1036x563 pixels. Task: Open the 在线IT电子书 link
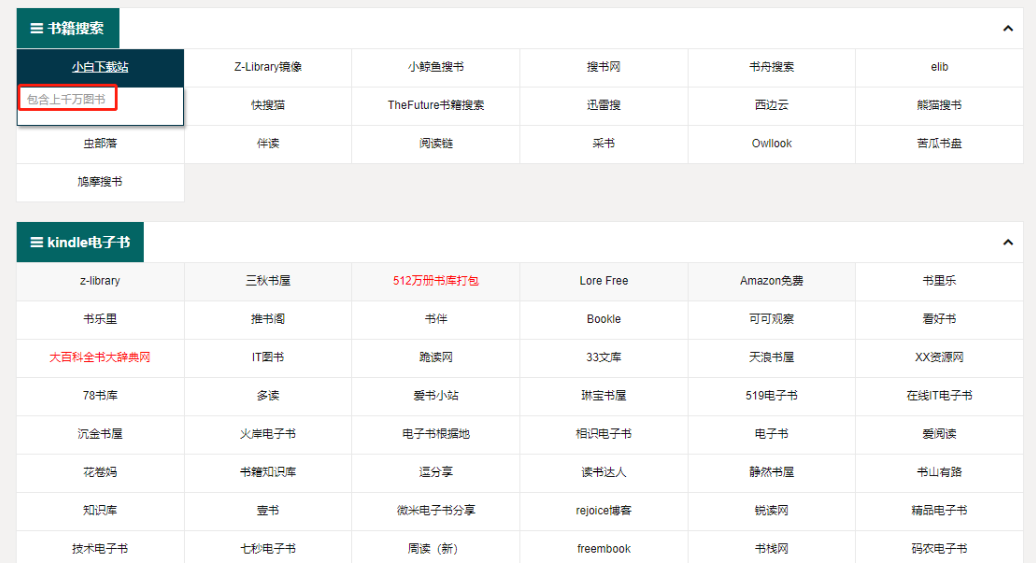pyautogui.click(x=940, y=396)
